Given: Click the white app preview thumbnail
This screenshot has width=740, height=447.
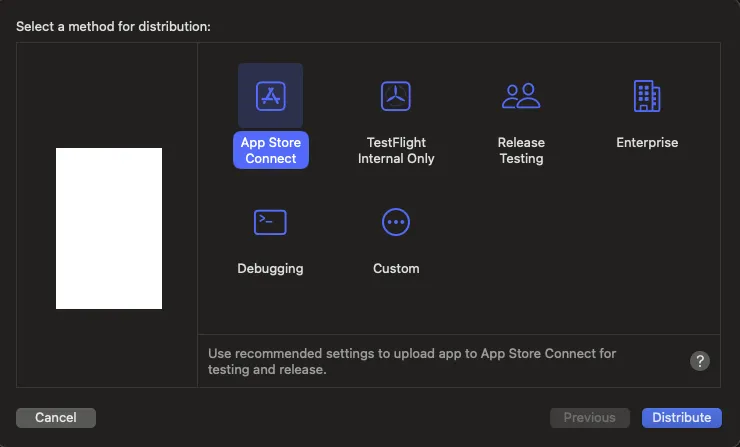Looking at the screenshot, I should (x=109, y=228).
